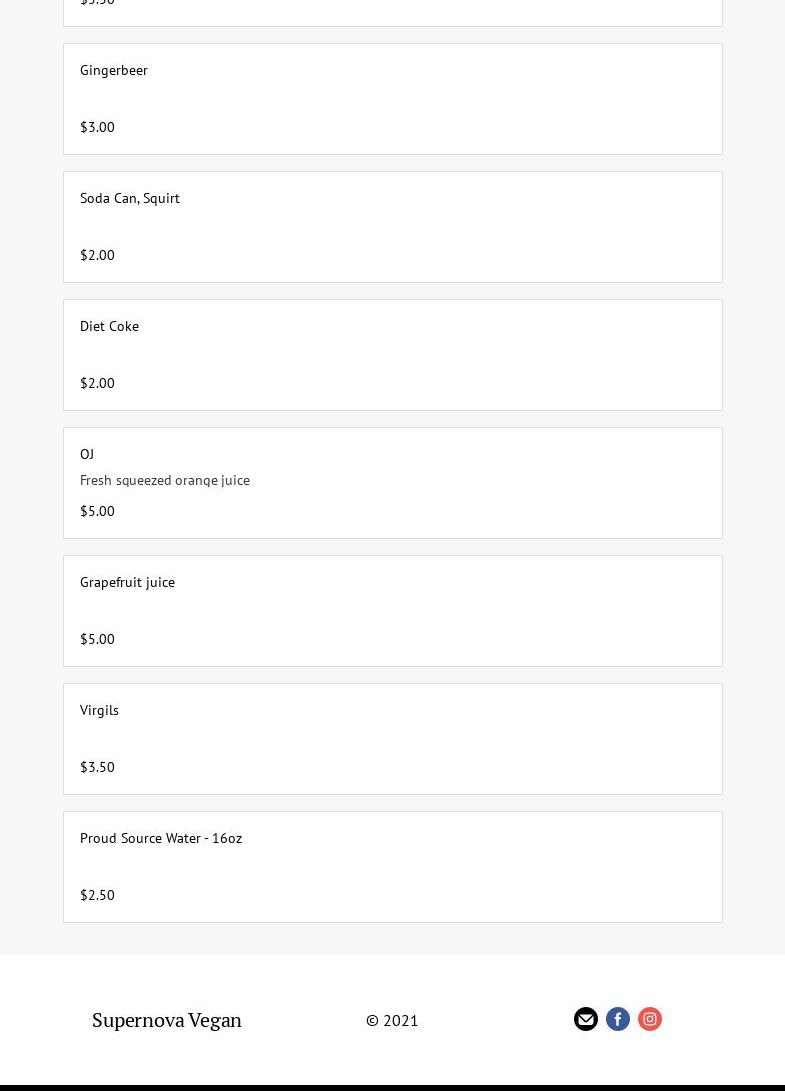Open the Instagram icon link

pos(650,1019)
